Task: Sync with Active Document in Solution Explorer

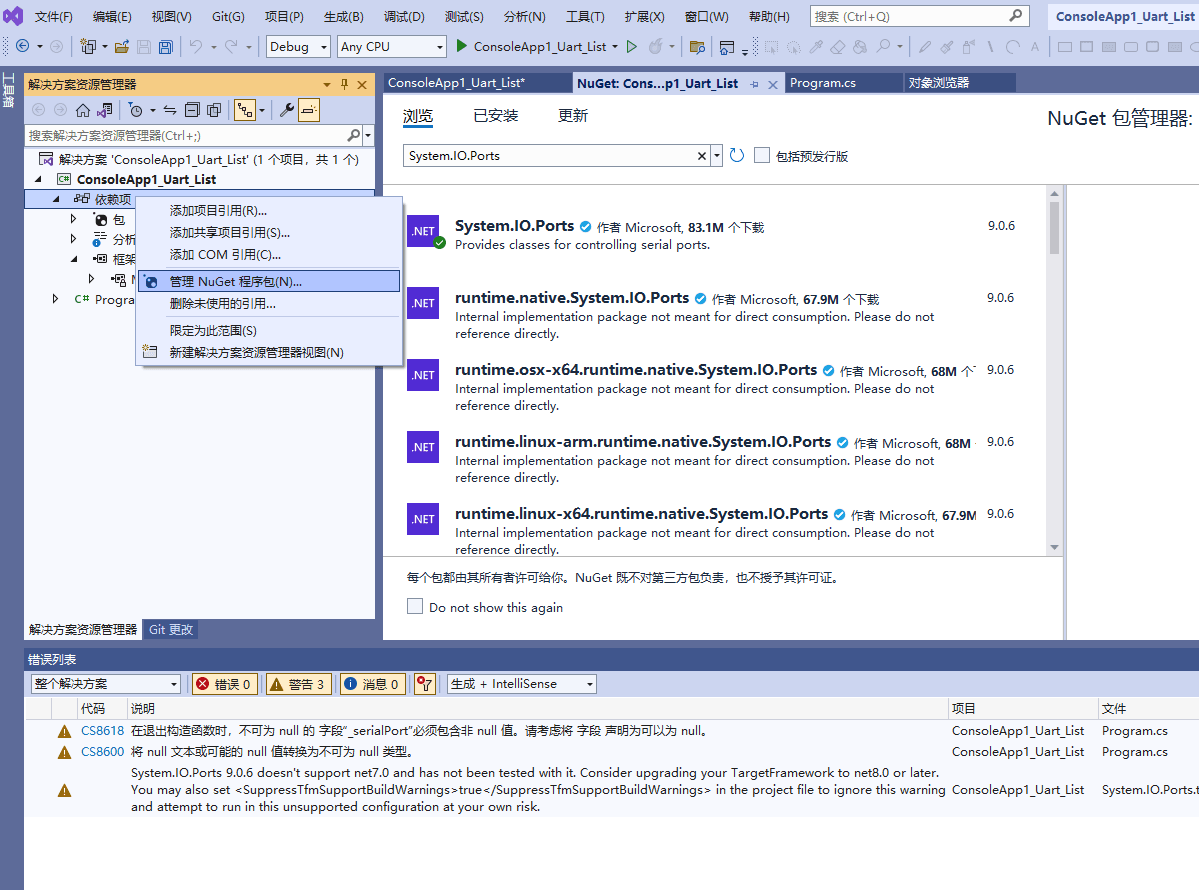Action: point(170,110)
